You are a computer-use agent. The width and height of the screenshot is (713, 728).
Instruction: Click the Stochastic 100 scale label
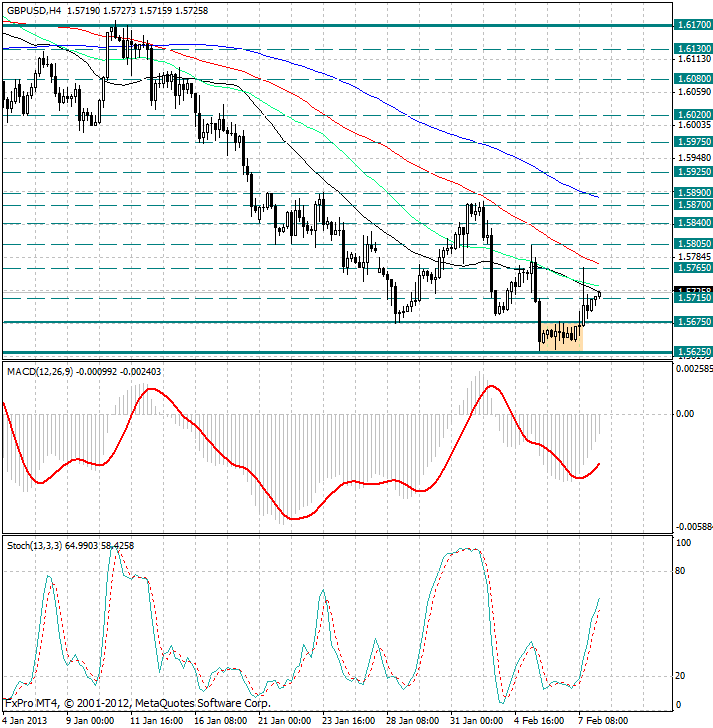[683, 543]
